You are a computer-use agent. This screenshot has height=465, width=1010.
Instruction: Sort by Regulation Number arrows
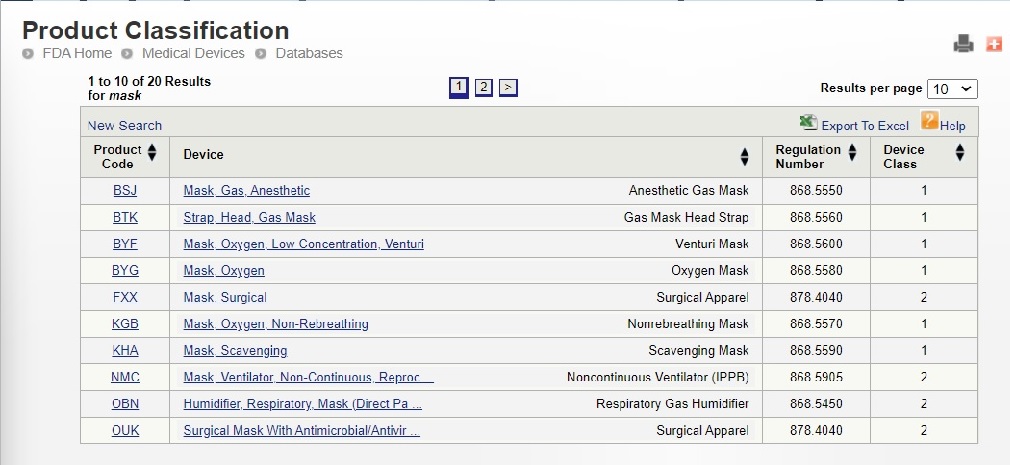852,153
